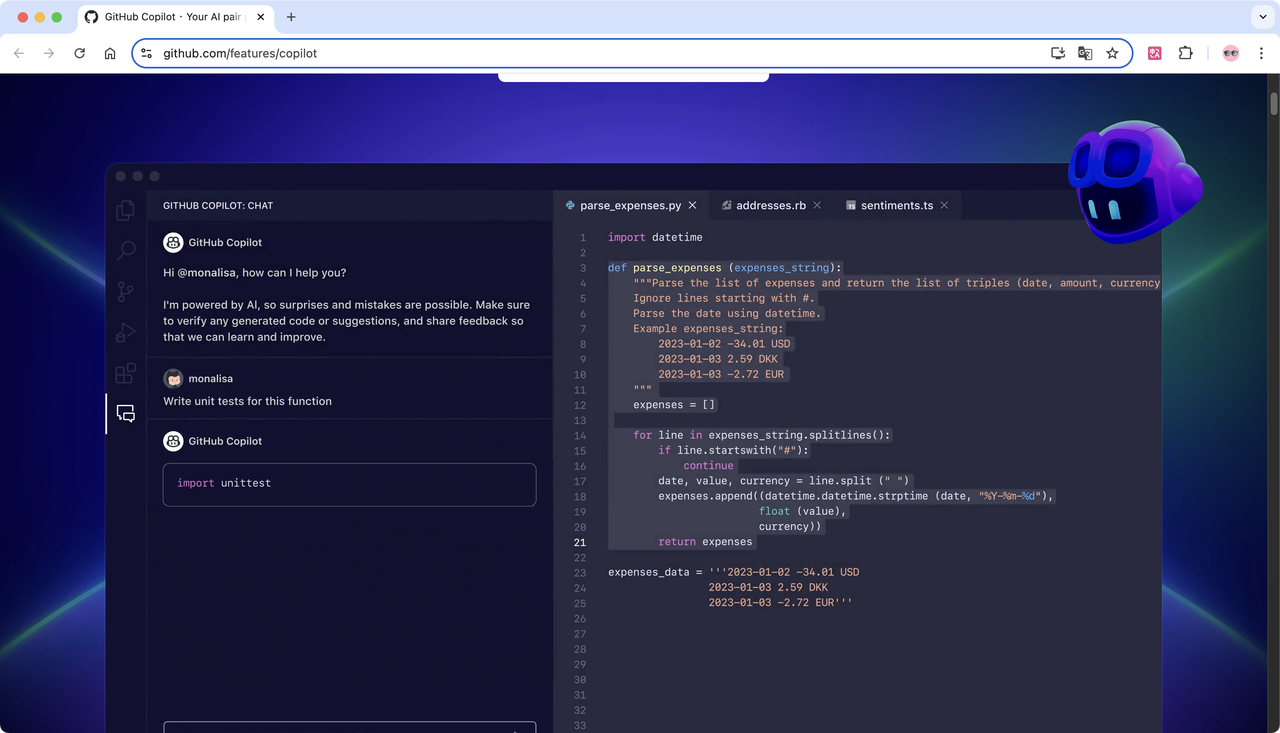Open a new browser tab
This screenshot has width=1280, height=733.
(291, 17)
